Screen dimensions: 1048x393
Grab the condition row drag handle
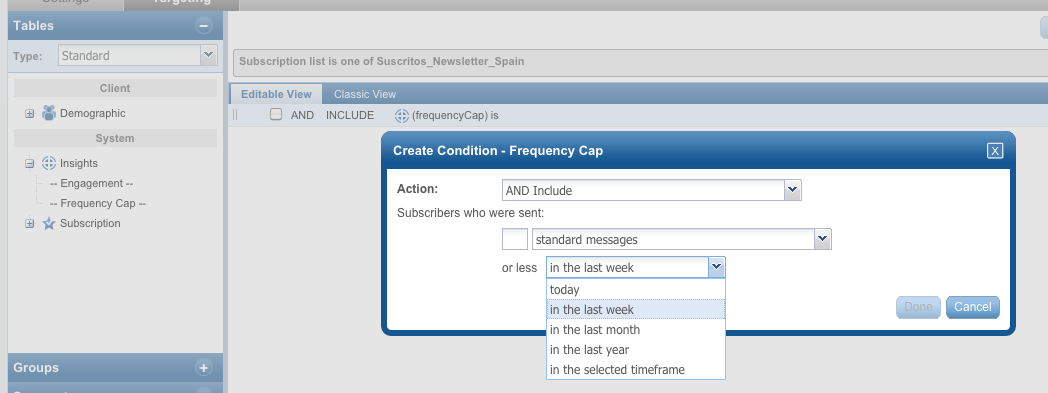tap(235, 115)
